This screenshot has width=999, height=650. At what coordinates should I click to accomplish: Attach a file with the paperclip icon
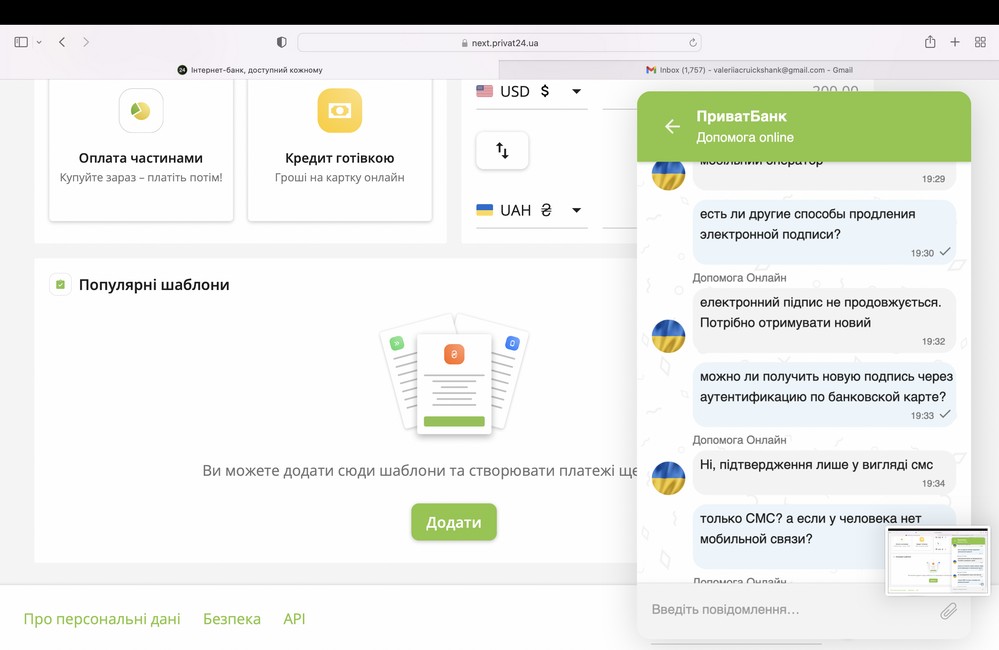coord(949,610)
